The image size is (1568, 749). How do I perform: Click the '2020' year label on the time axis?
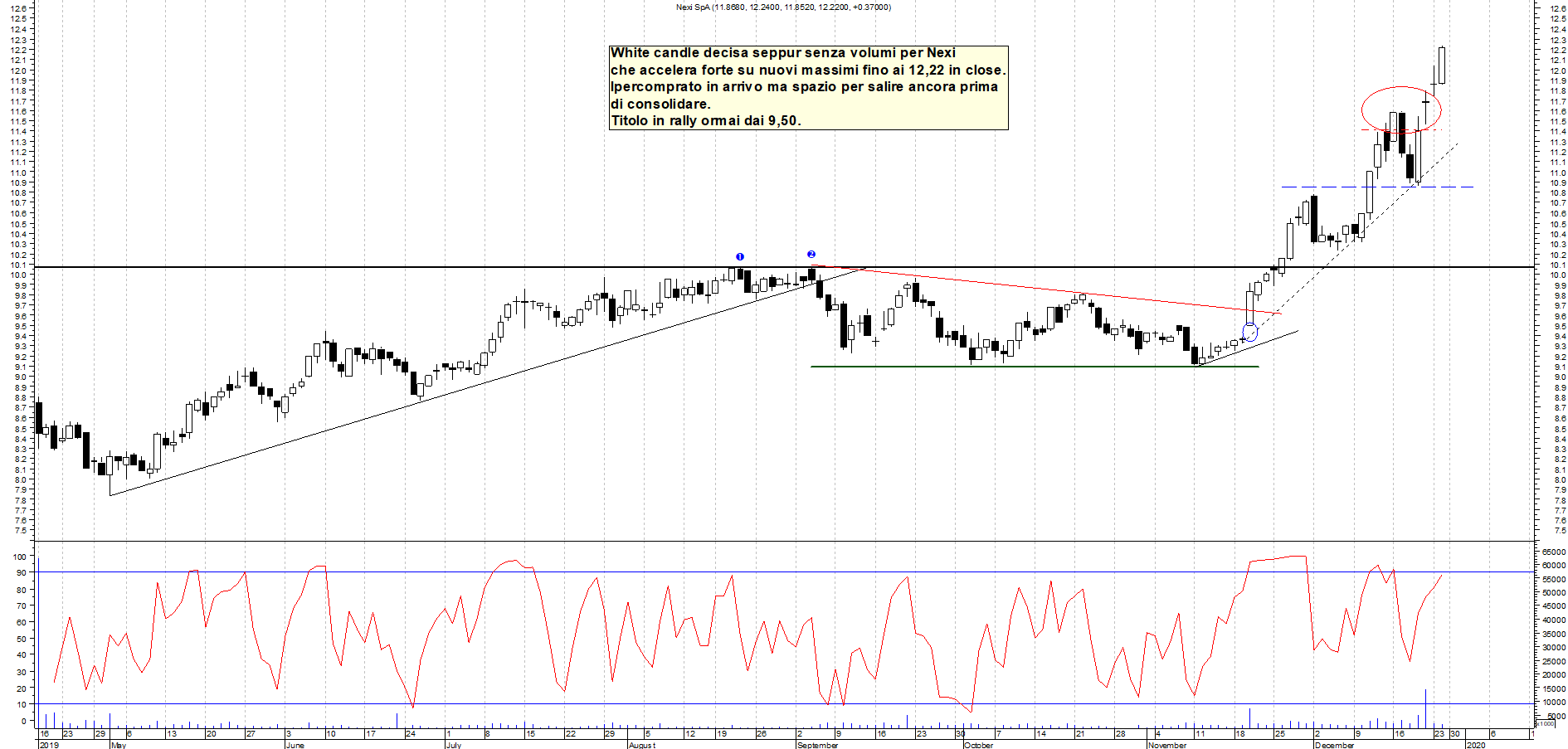click(1475, 745)
